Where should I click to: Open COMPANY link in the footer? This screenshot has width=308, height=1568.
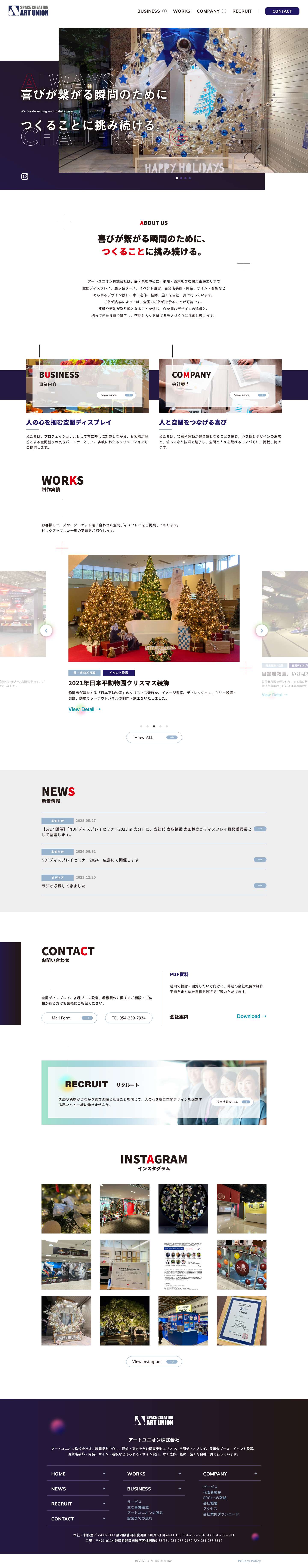point(215,1474)
